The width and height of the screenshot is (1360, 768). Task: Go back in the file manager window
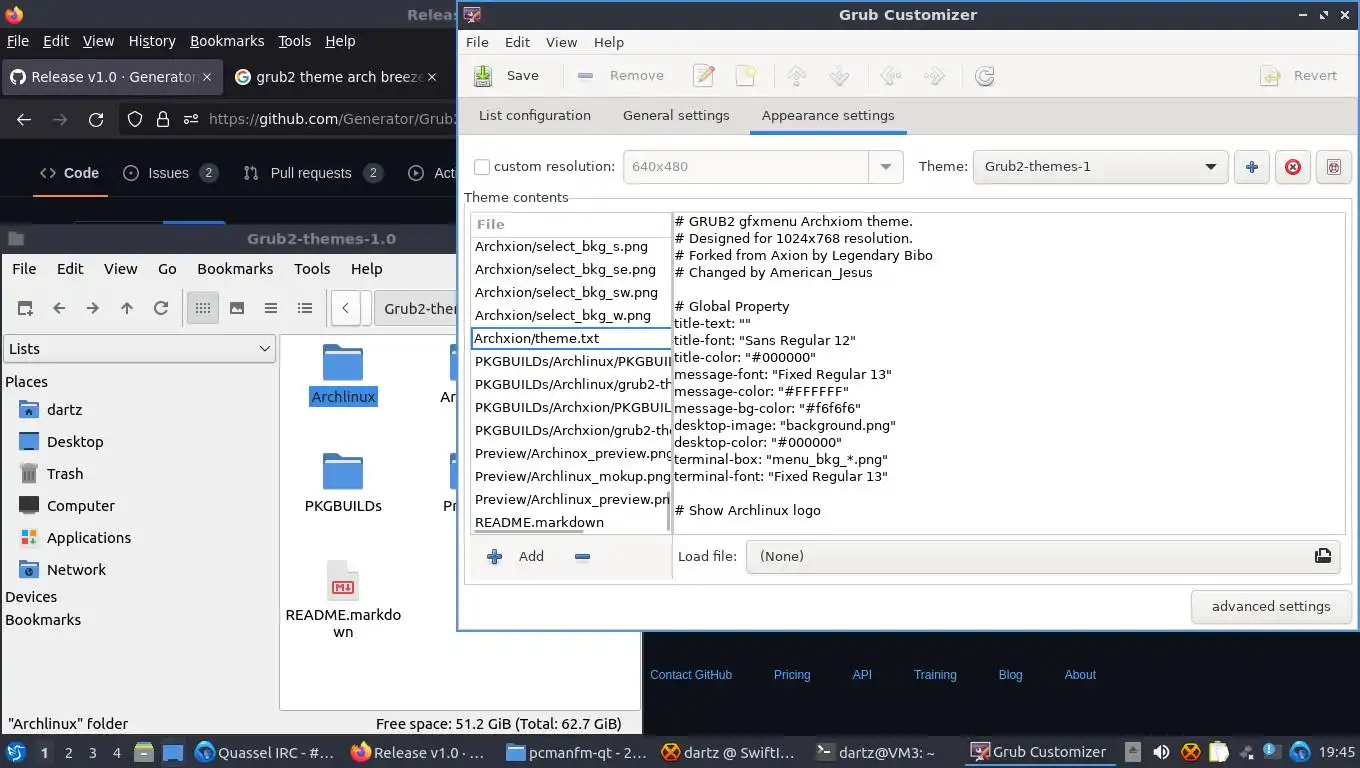click(x=59, y=308)
